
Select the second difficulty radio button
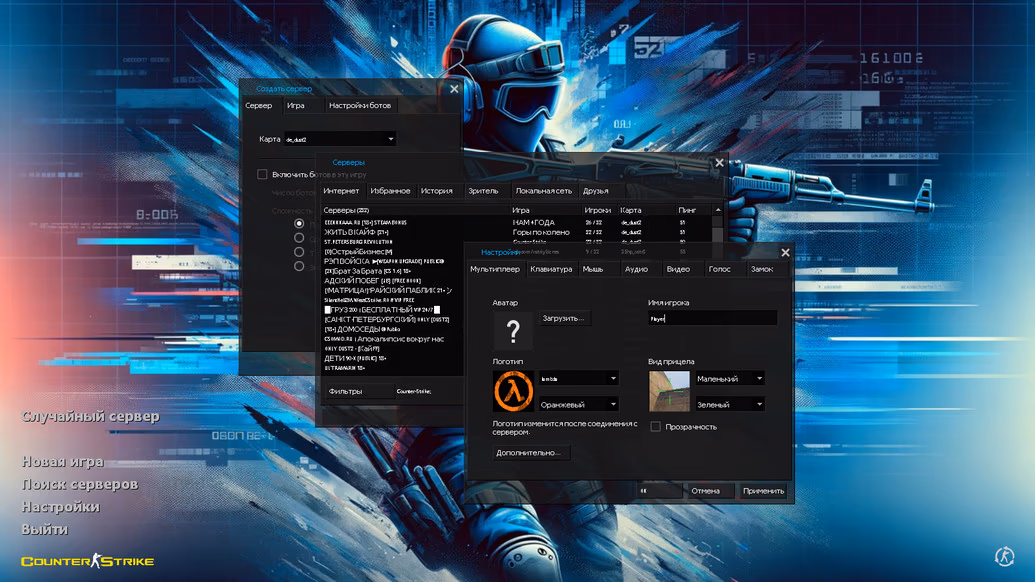[299, 238]
